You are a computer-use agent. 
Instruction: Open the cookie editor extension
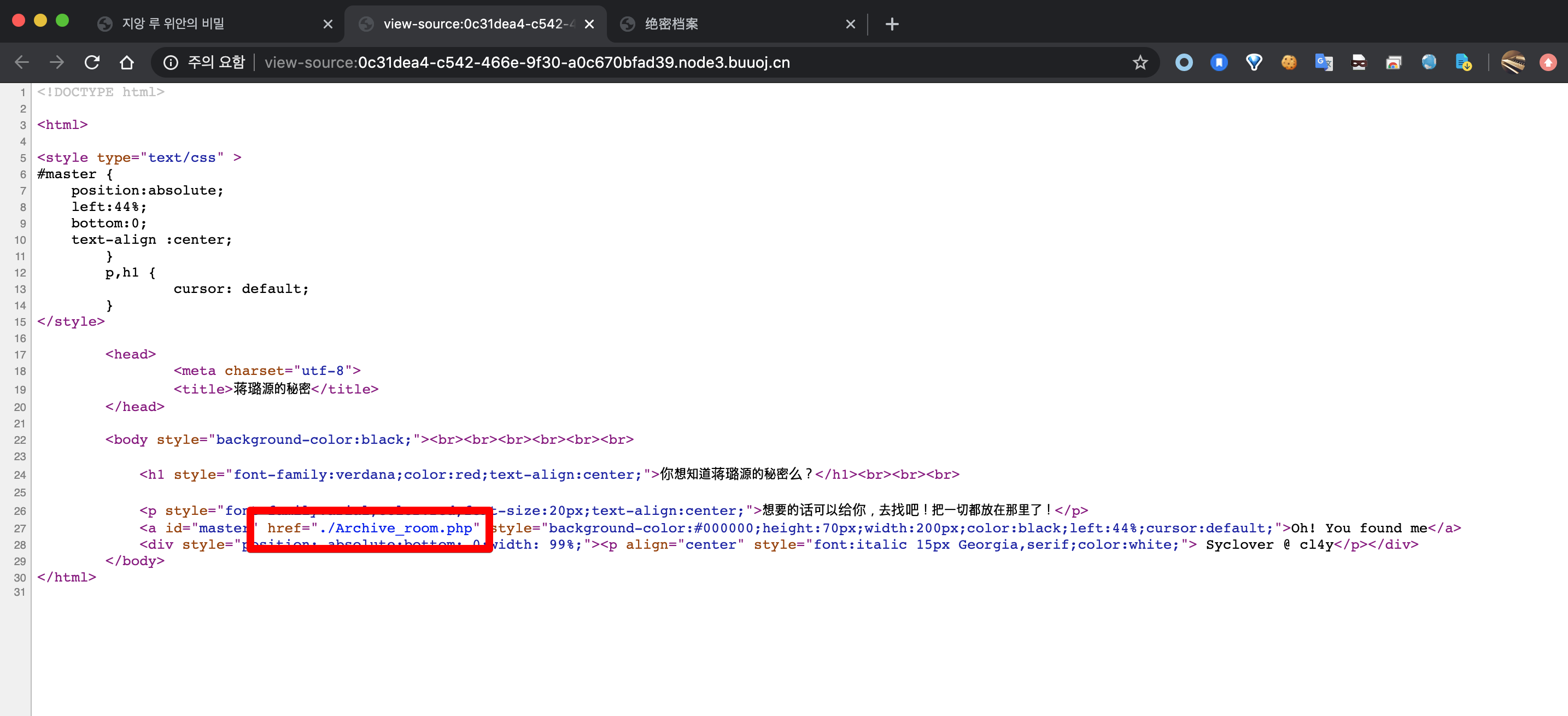pos(1289,62)
